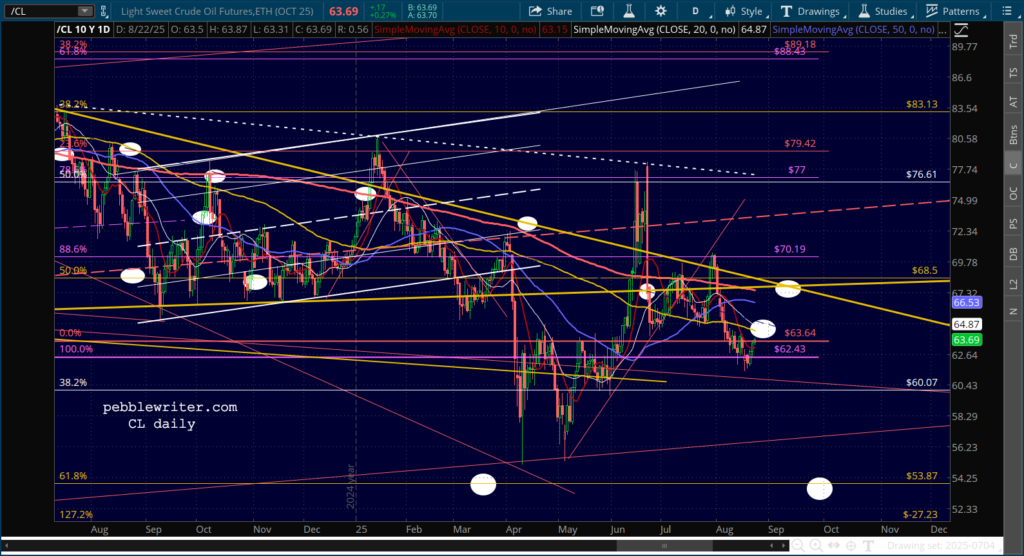Select the AT sidebar tab
Image resolution: width=1024 pixels, height=556 pixels.
[x=1013, y=102]
